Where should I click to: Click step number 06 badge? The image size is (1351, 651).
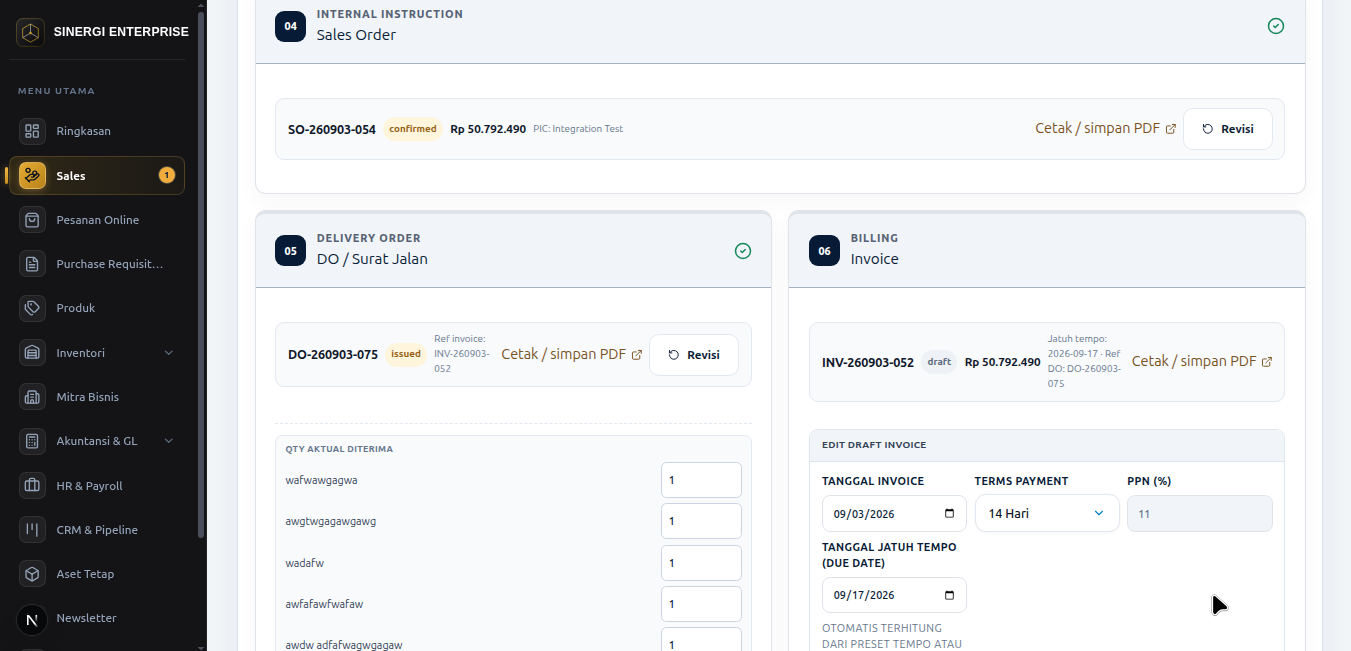tap(824, 250)
